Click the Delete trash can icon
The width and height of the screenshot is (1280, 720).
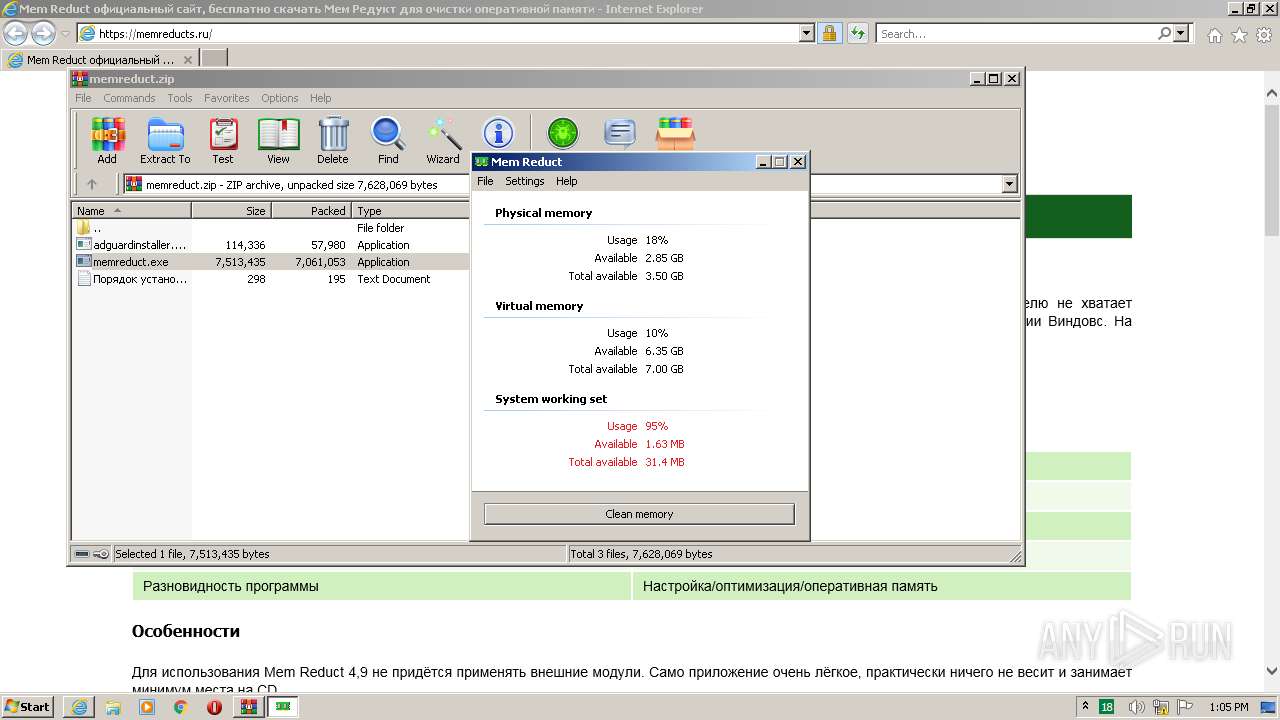click(x=333, y=140)
